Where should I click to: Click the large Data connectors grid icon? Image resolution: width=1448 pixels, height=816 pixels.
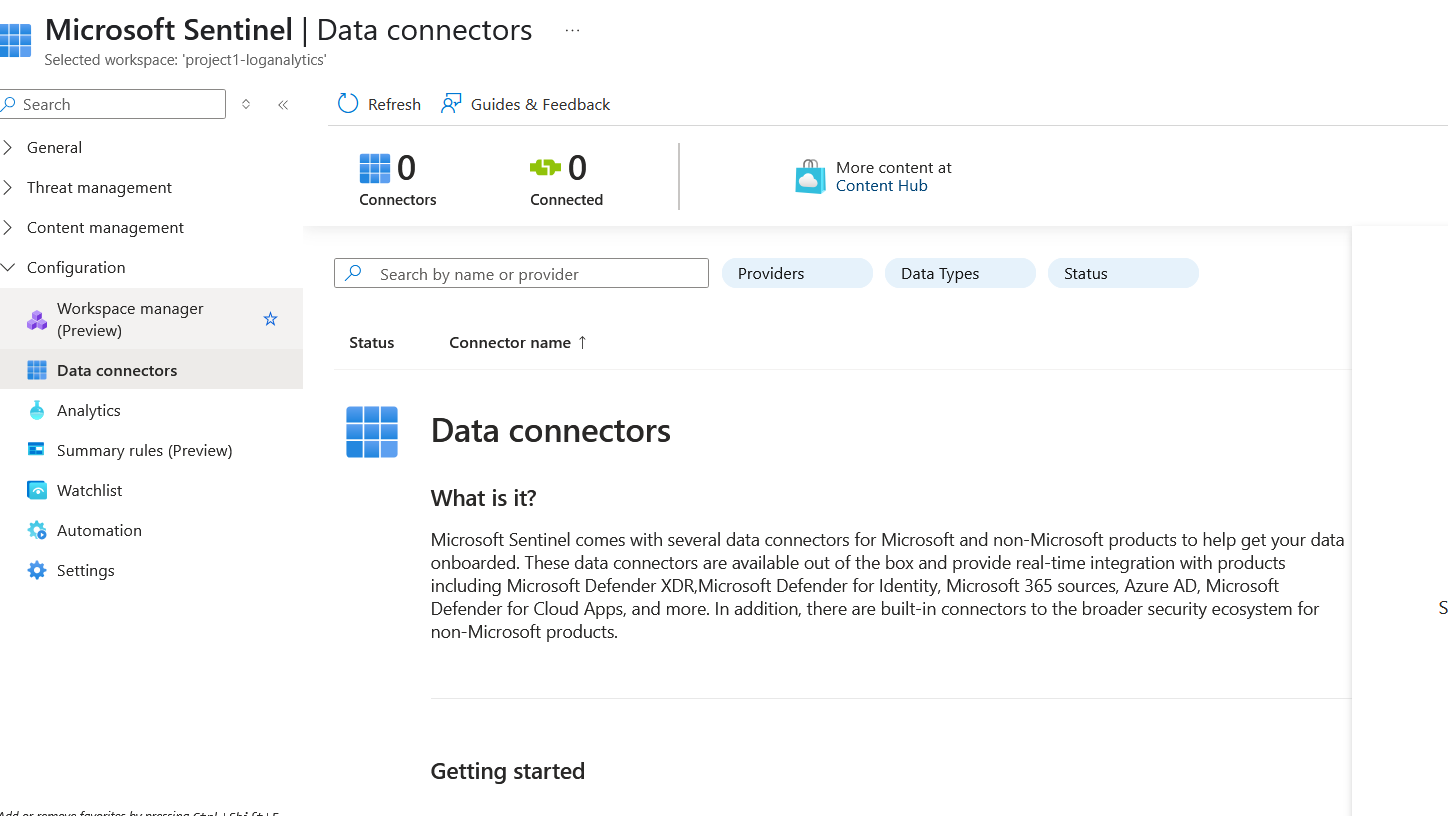372,432
